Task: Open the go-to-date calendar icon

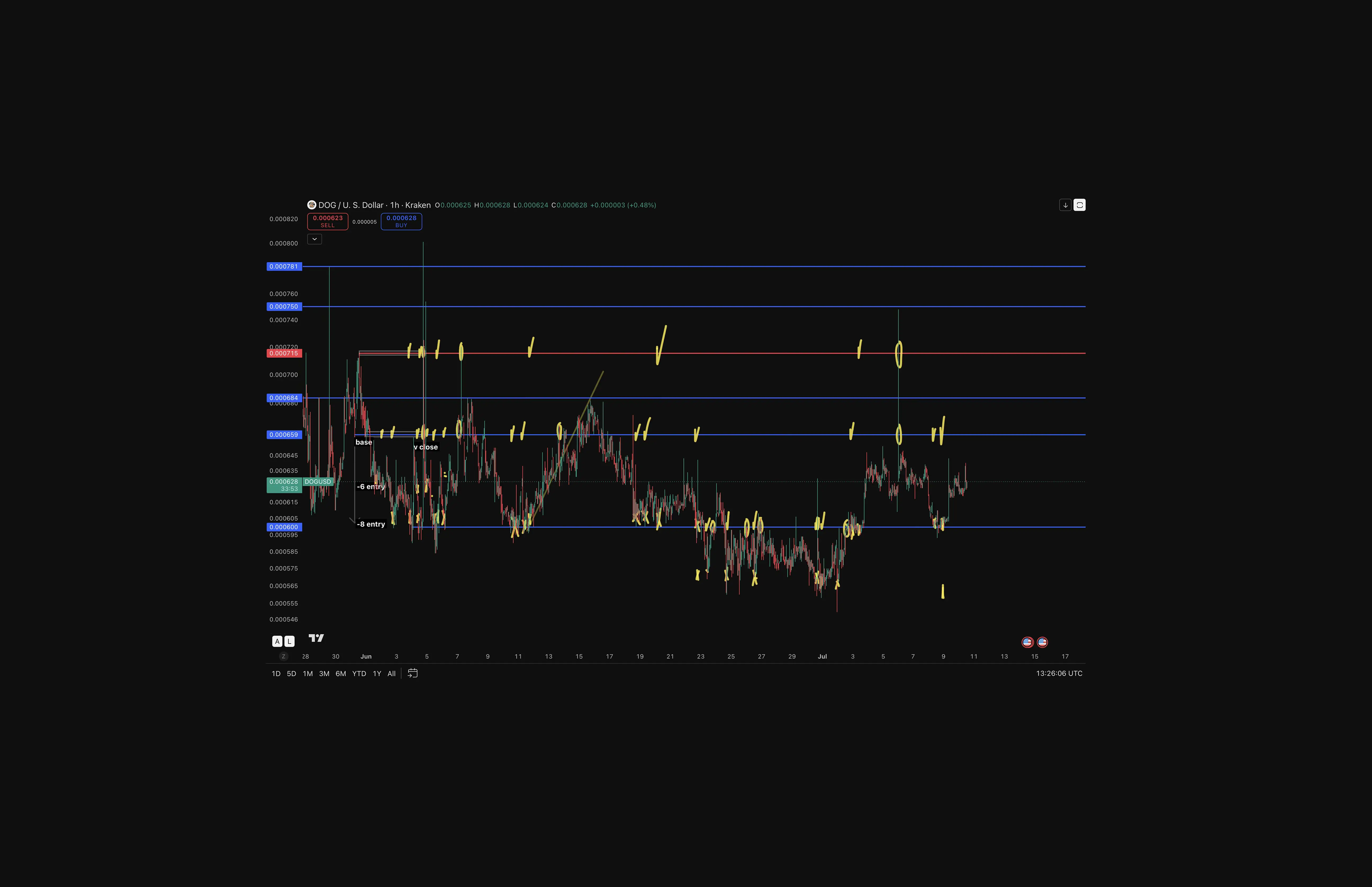Action: tap(413, 673)
